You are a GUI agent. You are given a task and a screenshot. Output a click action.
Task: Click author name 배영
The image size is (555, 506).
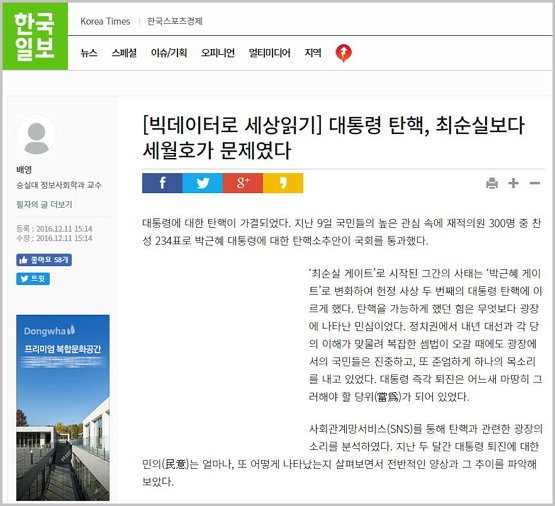click(x=24, y=169)
